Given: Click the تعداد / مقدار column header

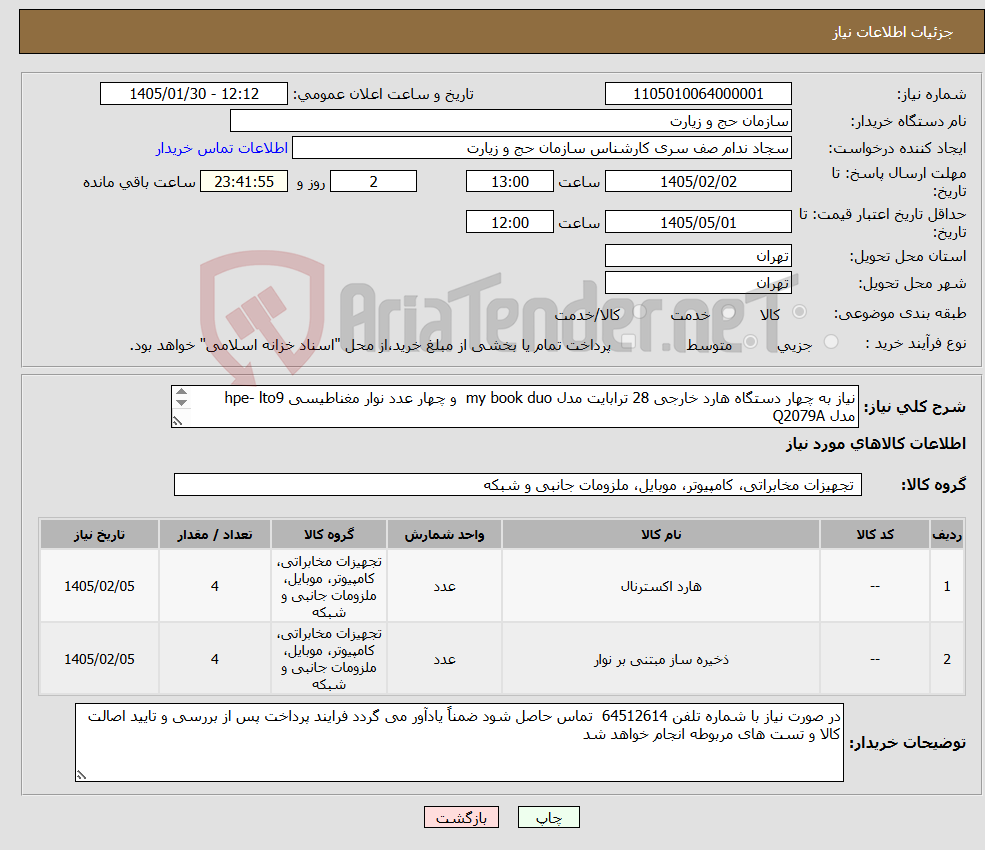Looking at the screenshot, I should coord(215,534).
